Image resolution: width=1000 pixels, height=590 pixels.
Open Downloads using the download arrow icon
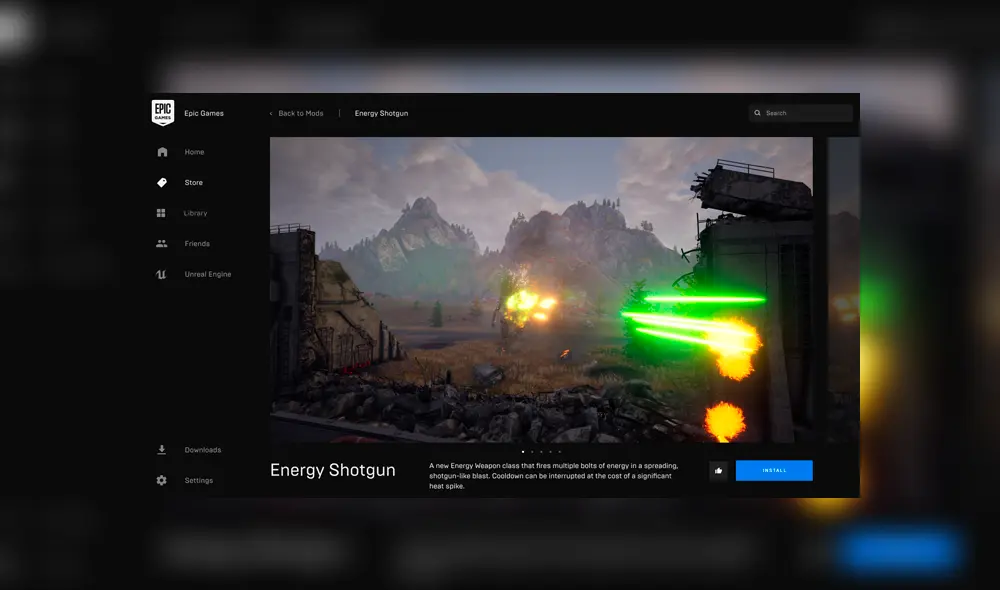tap(161, 449)
